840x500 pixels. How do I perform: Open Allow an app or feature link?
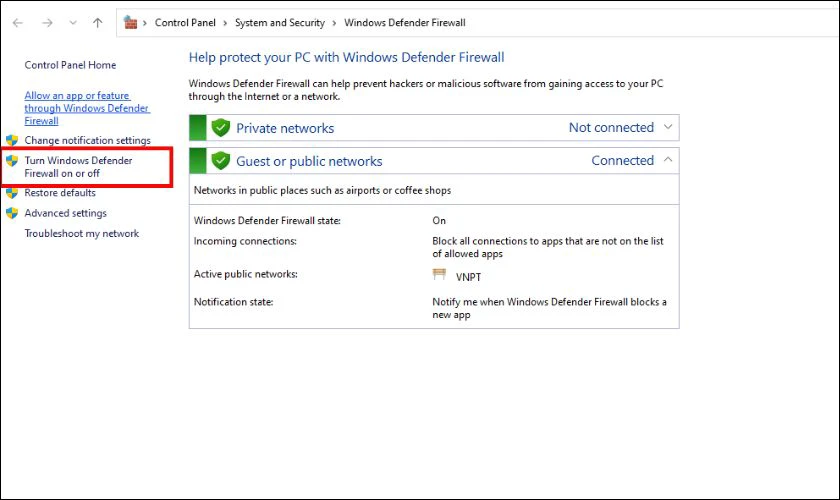(87, 108)
